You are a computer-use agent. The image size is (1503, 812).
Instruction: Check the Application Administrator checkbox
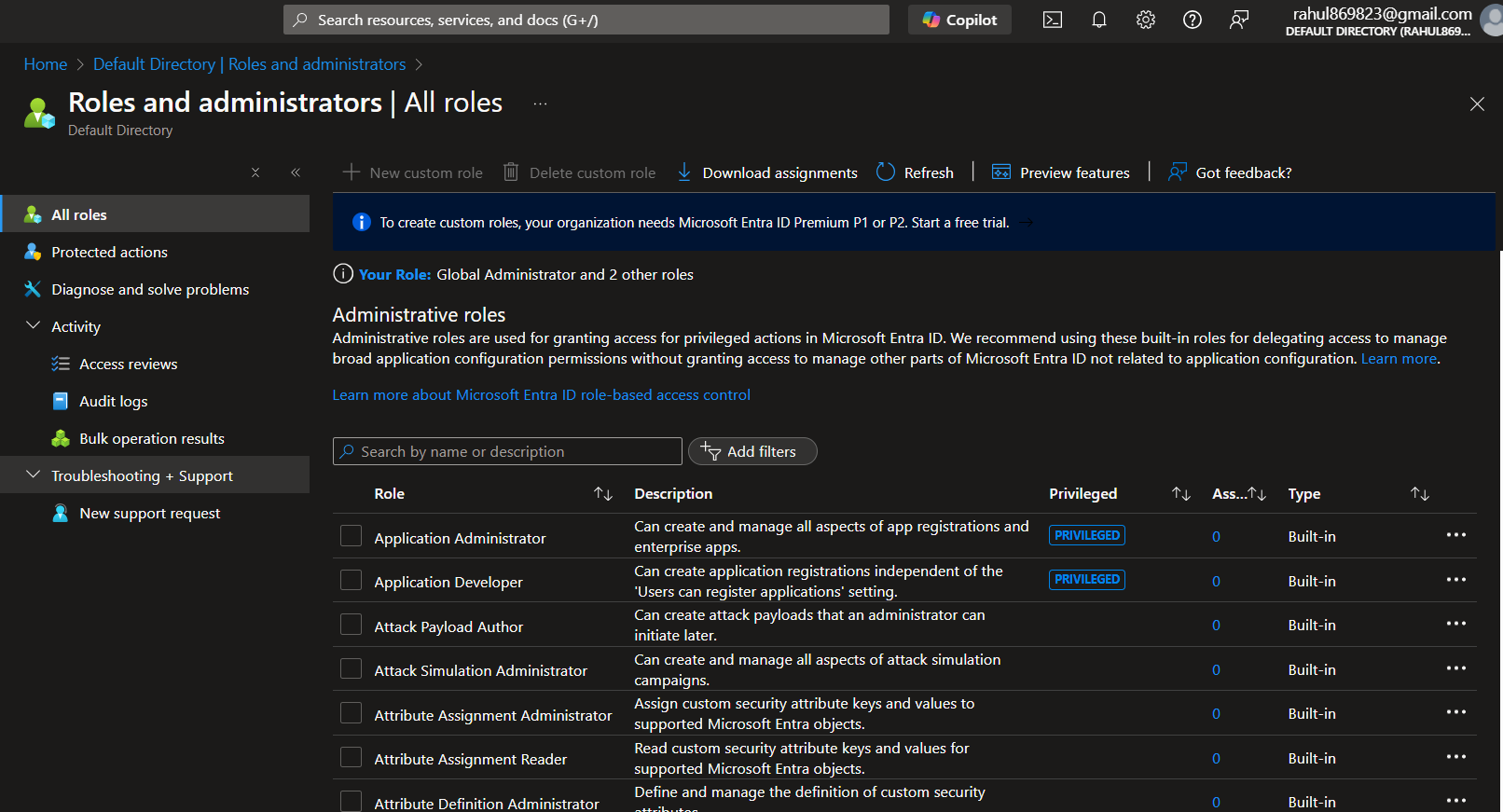coord(351,536)
